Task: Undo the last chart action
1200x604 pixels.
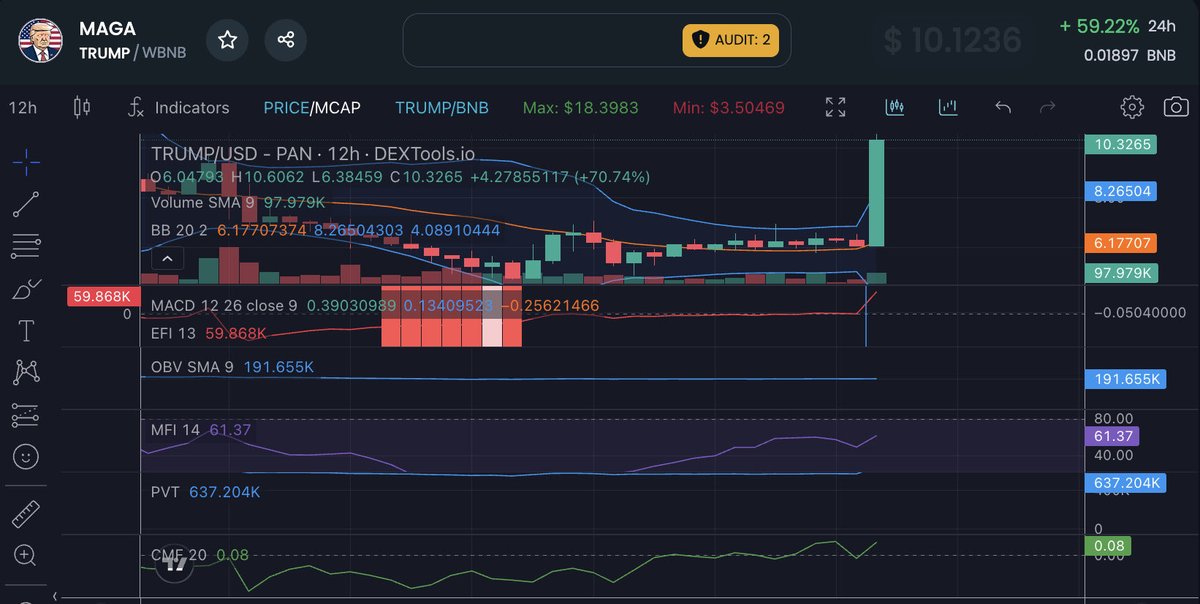Action: tap(1003, 107)
